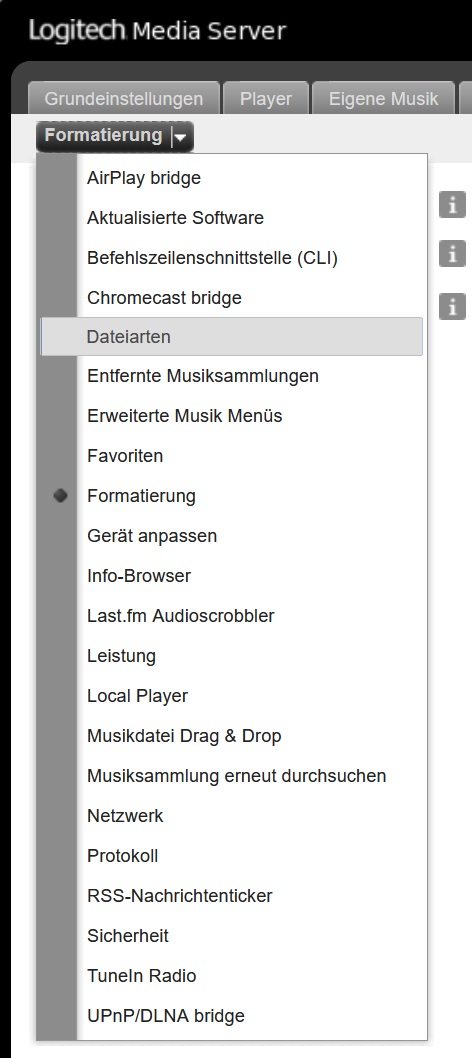Expand the Formatierung dropdown arrow
Screen dimensions: 472x1058
click(x=181, y=137)
